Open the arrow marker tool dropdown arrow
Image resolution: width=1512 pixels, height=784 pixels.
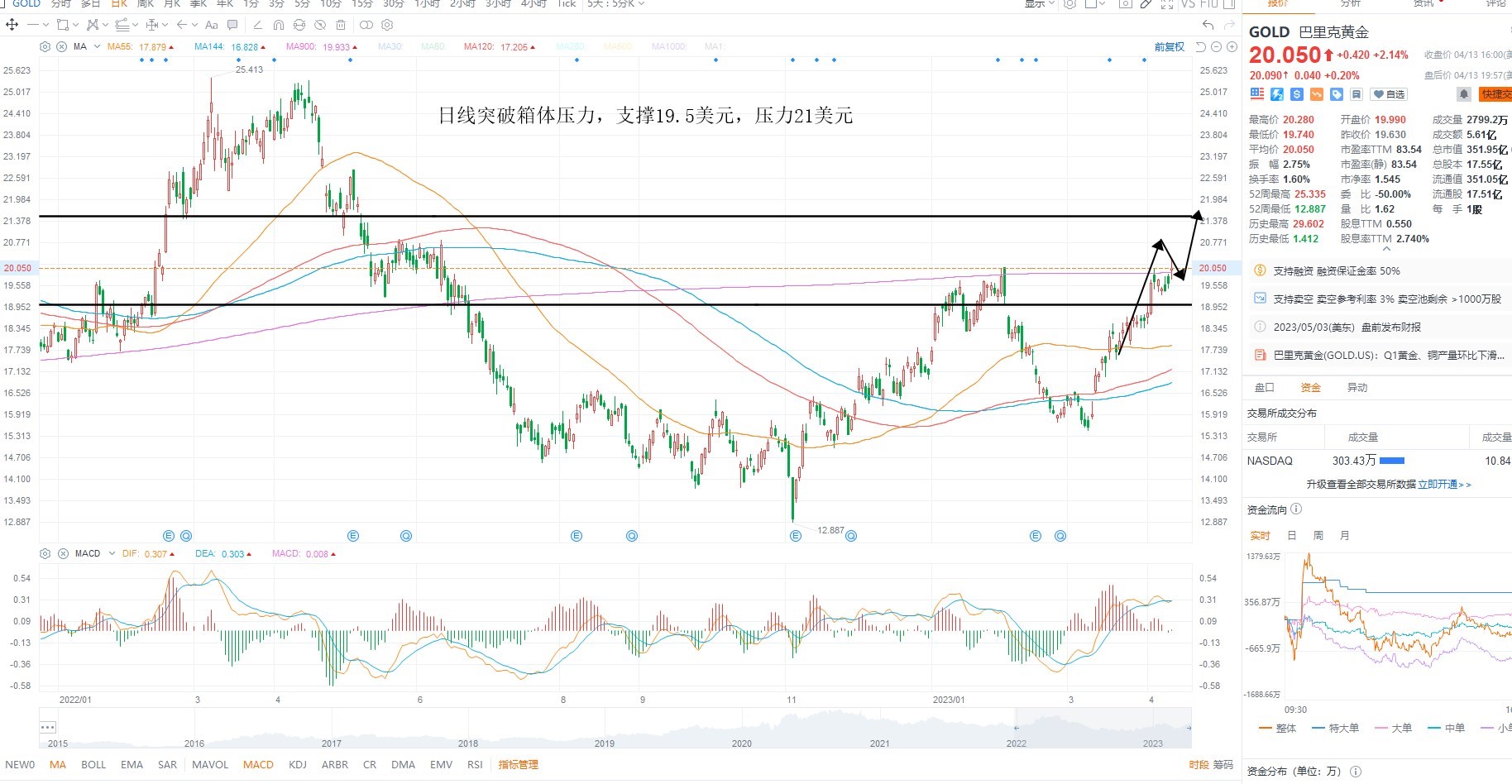point(194,25)
